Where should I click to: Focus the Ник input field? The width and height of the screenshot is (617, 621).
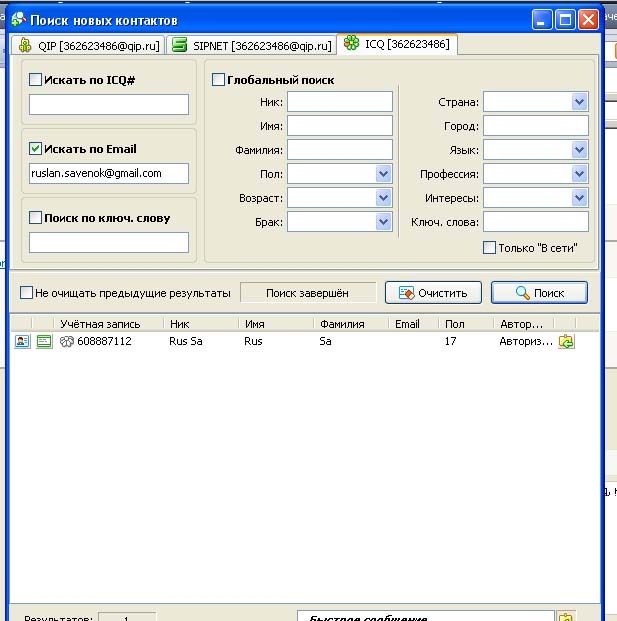coord(340,102)
